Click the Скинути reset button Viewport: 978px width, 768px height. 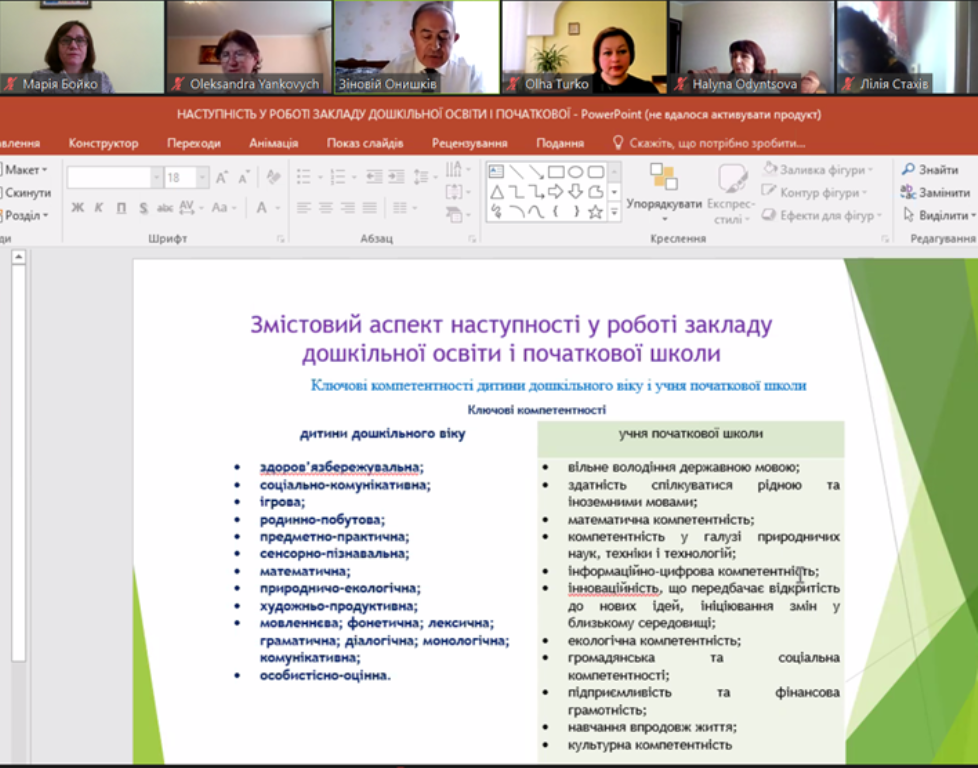(27, 192)
